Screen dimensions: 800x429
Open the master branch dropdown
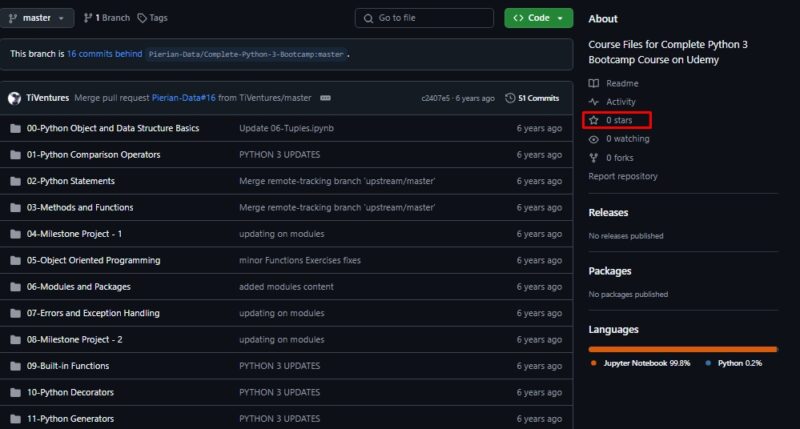pyautogui.click(x=37, y=18)
